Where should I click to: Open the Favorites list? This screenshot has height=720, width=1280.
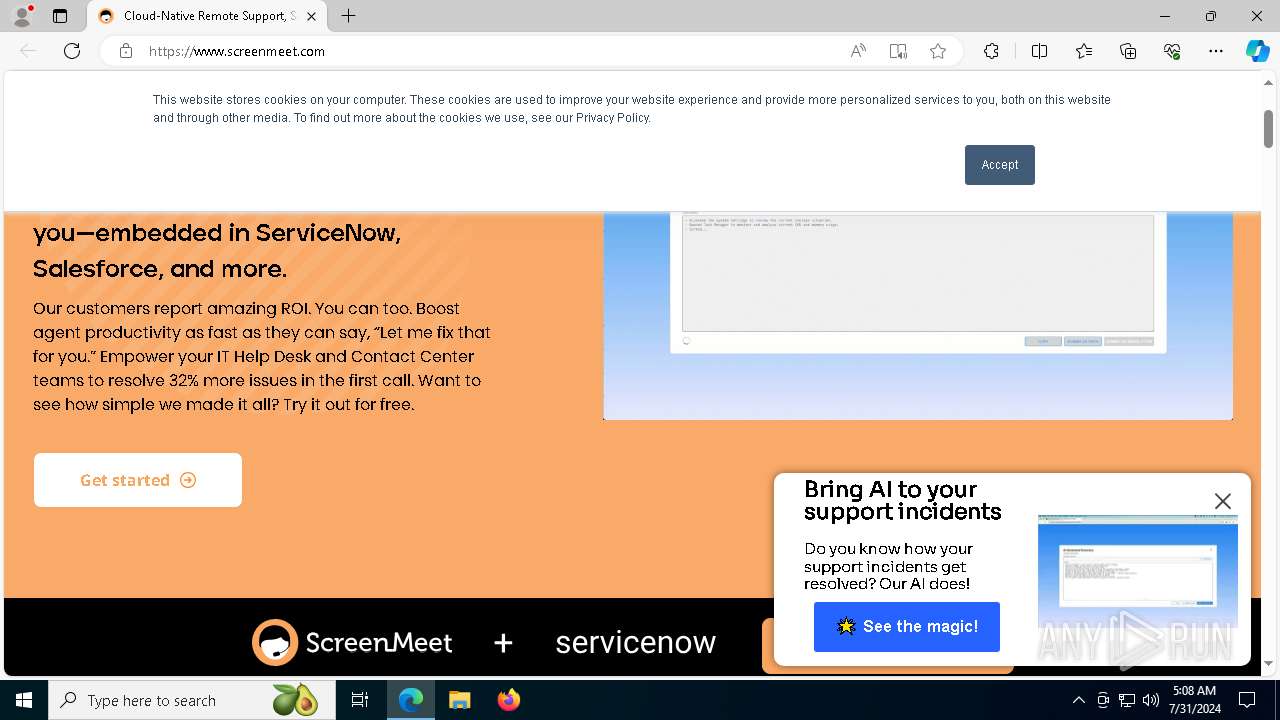pos(1084,51)
